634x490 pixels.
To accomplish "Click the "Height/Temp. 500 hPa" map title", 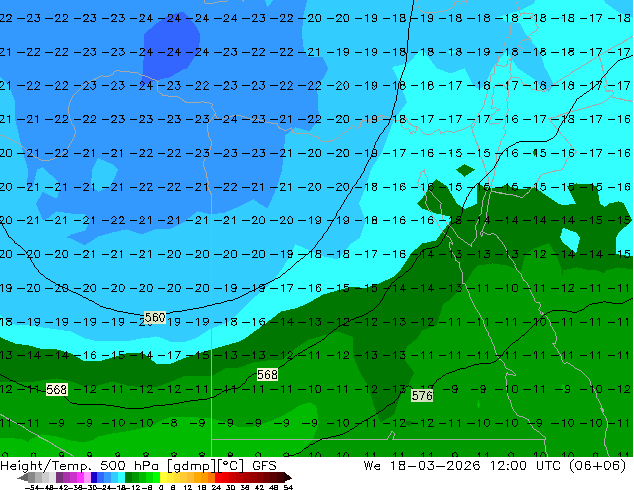I will 79,466.
